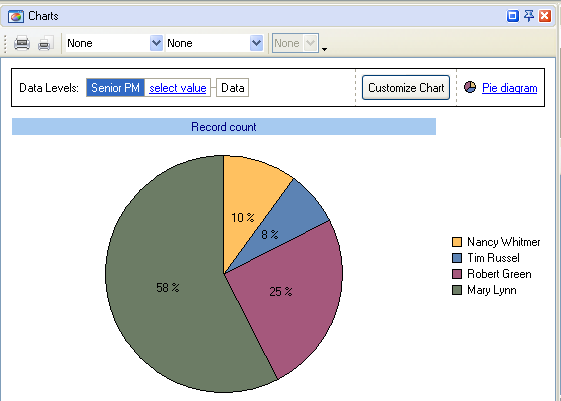Click the select value link
Screen dimensions: 561x401
[177, 88]
